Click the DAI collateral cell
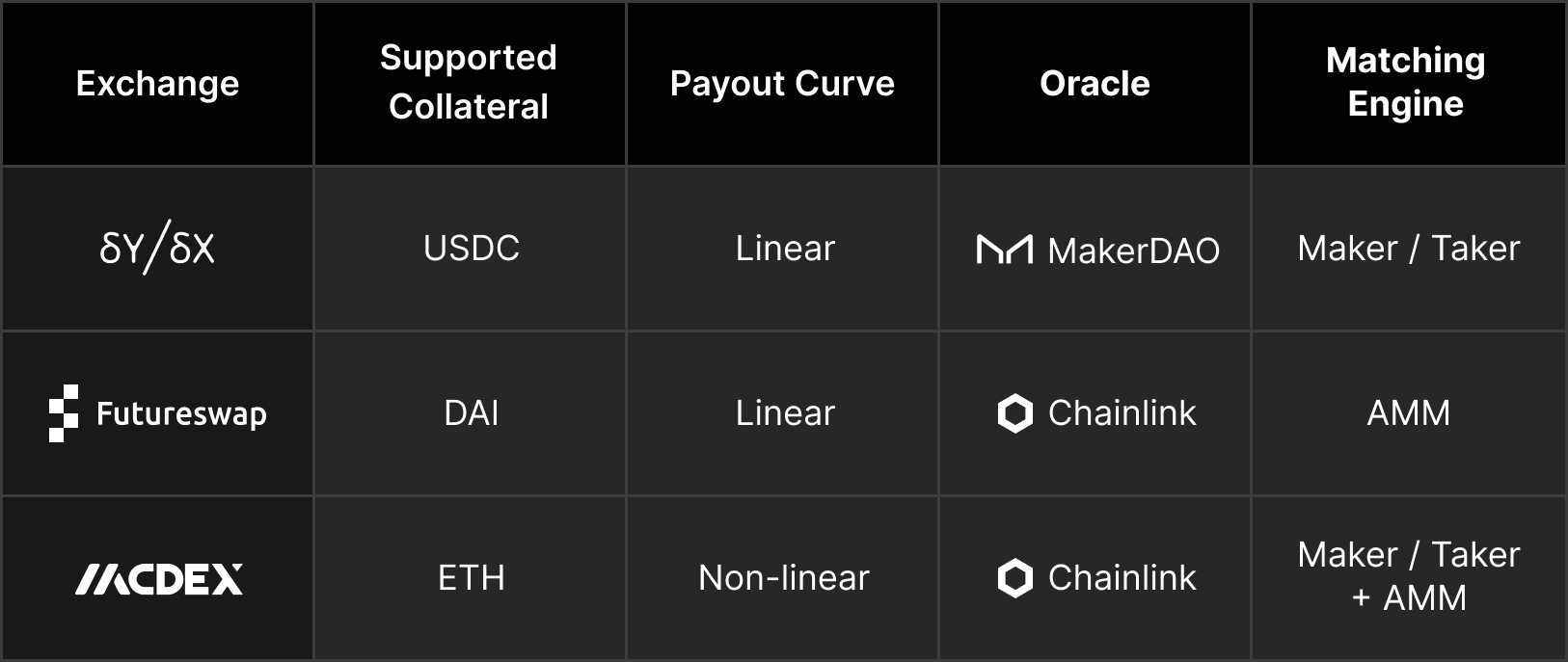Viewport: 1568px width, 662px height. click(472, 413)
